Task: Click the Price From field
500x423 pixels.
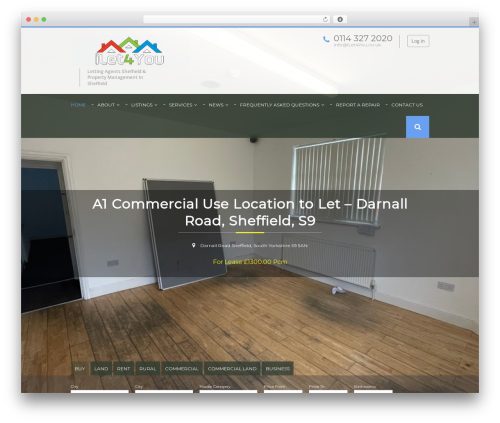Action: 283,391
